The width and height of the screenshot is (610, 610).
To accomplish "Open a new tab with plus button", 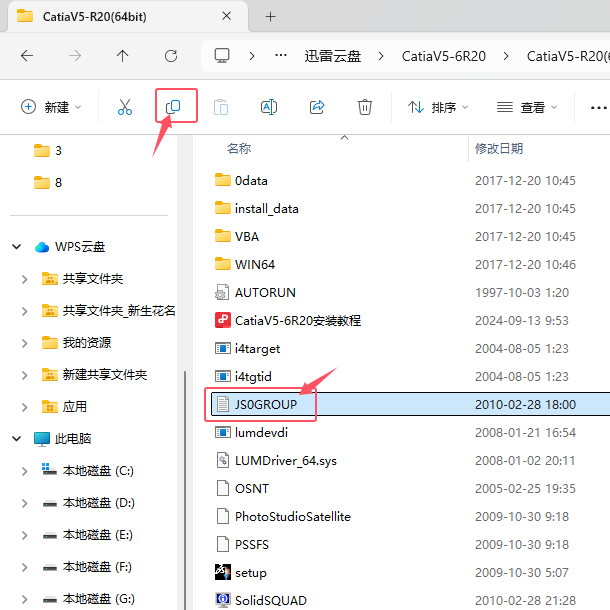I will (x=270, y=17).
